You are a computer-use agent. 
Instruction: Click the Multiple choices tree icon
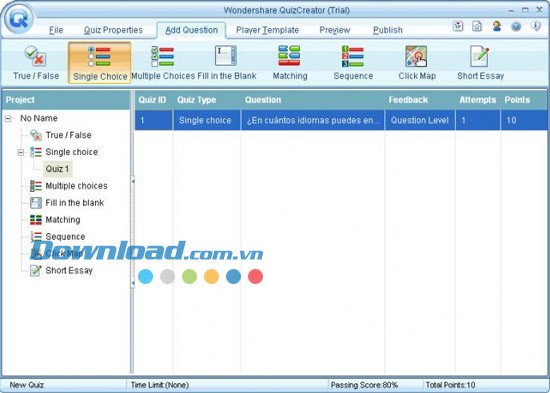click(x=36, y=186)
